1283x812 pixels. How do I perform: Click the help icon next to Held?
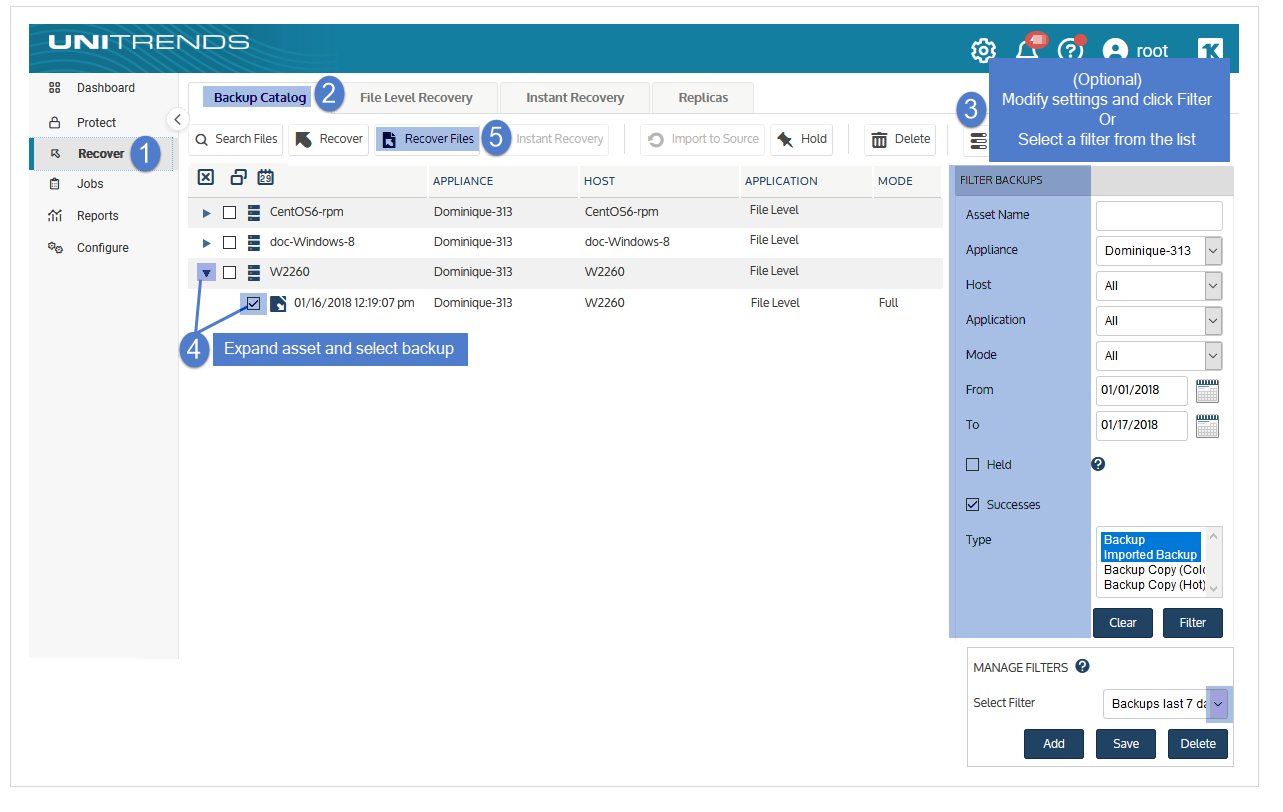(x=1098, y=464)
